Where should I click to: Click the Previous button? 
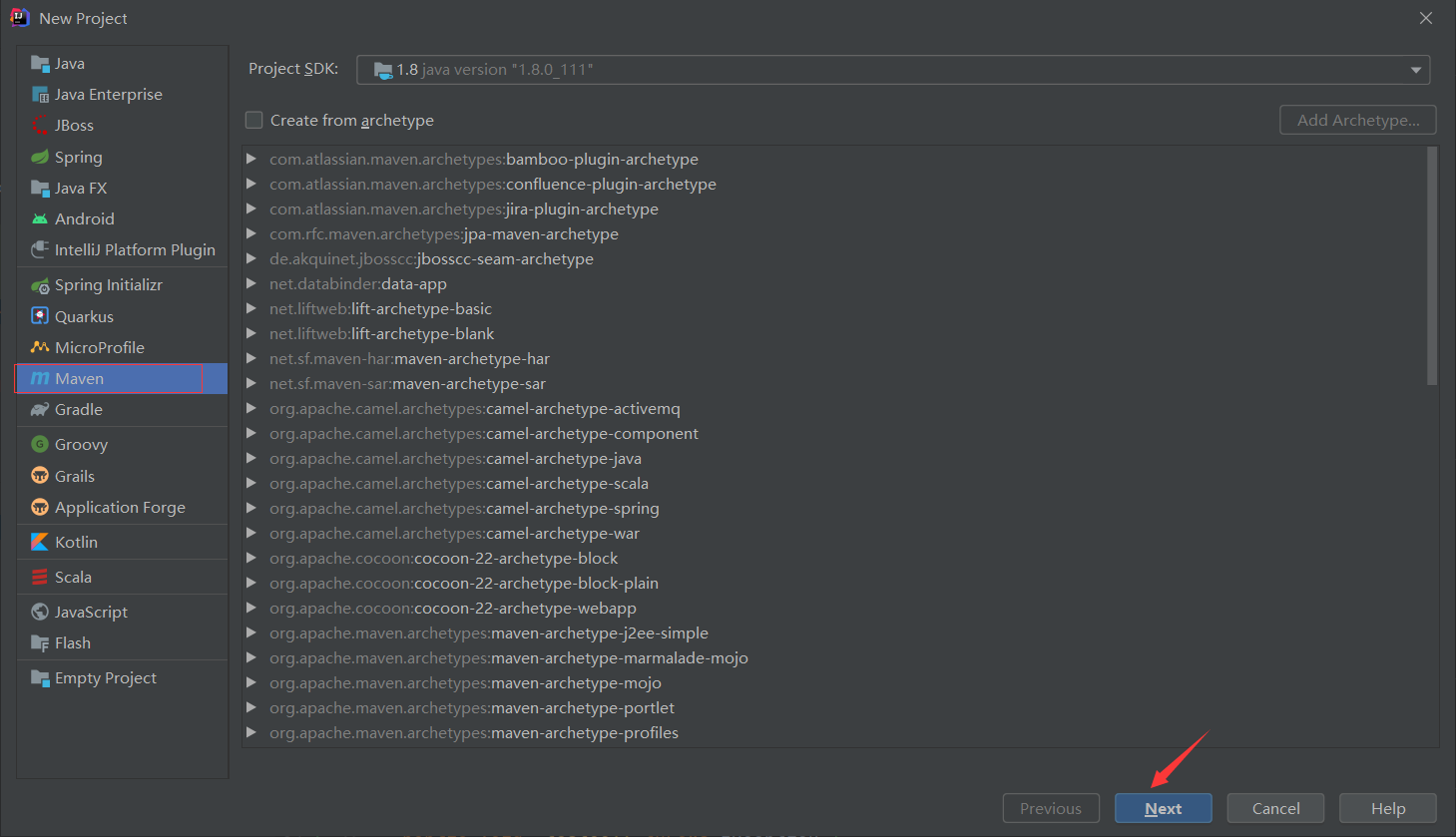[x=1051, y=809]
